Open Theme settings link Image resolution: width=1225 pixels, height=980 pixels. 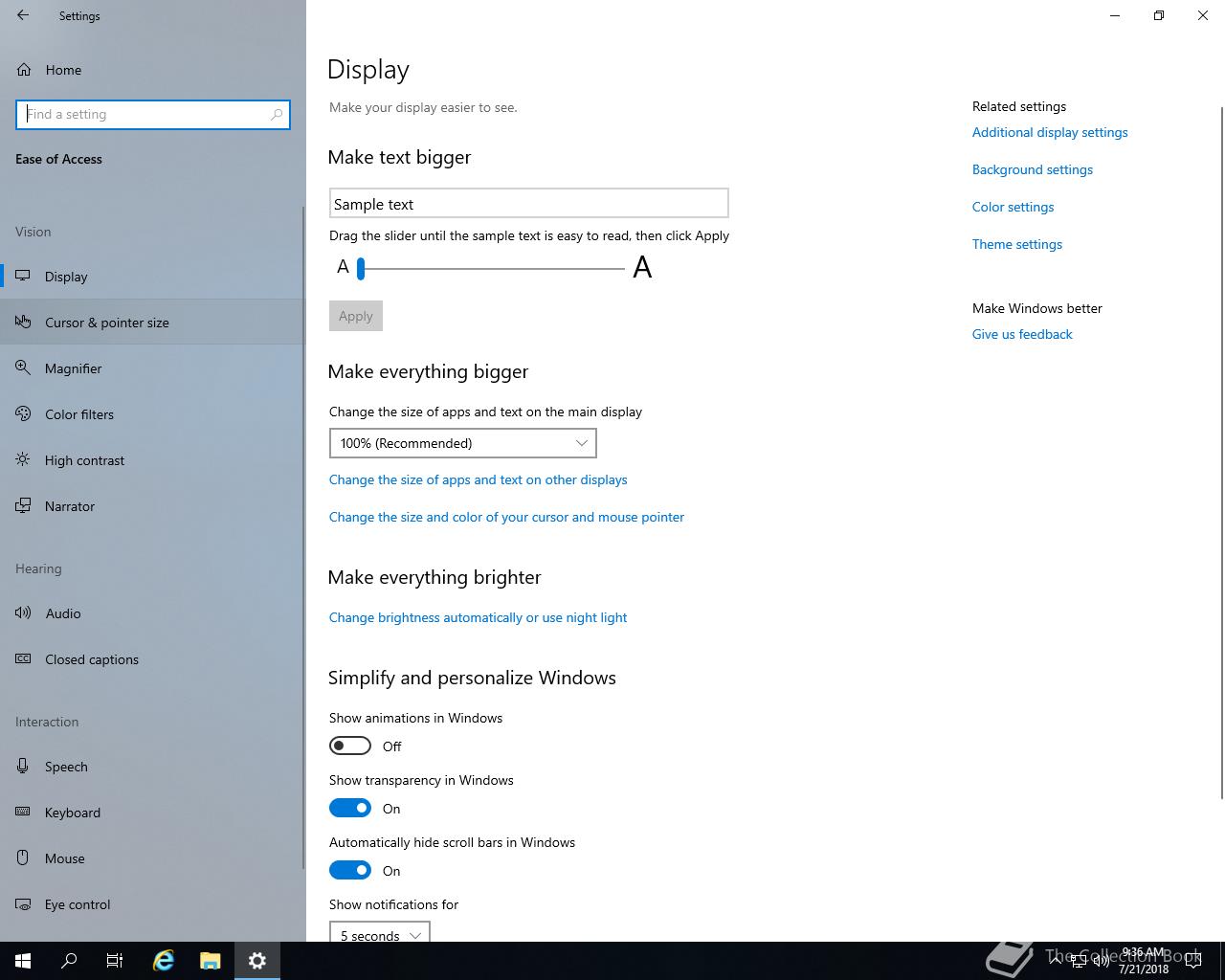tap(1017, 244)
